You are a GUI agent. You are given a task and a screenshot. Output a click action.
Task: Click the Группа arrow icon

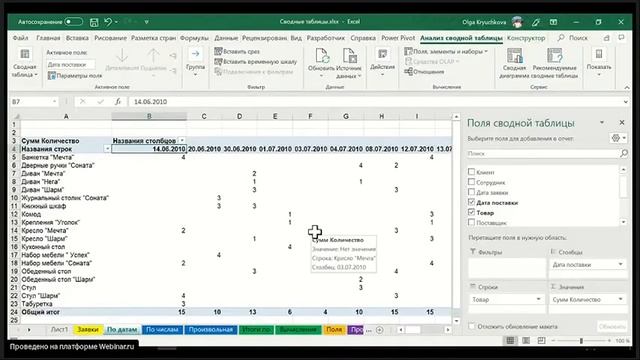pyautogui.click(x=196, y=53)
